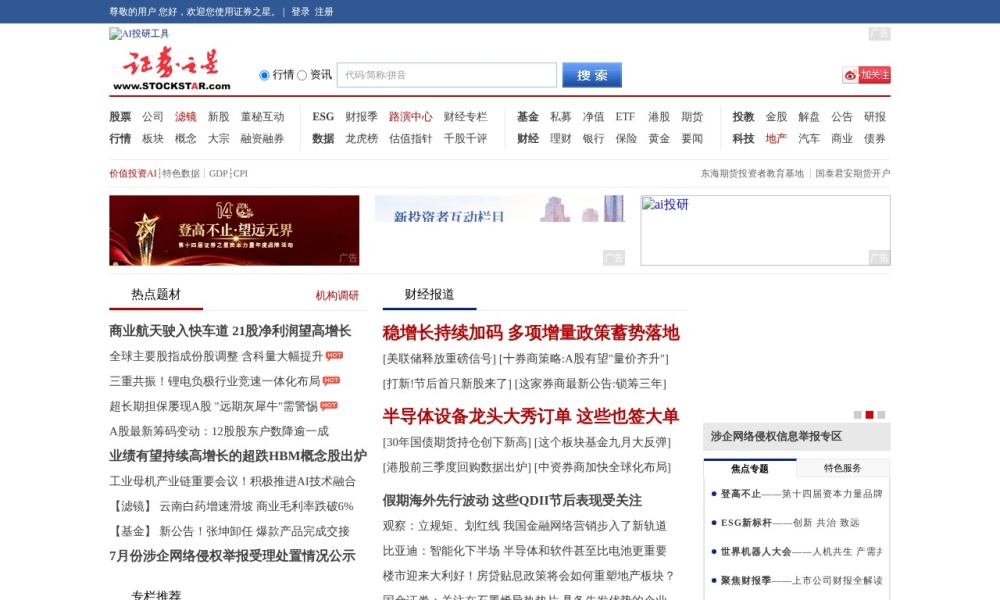Open 超长期担保屡现A股 article
Viewport: 1000px width, 600px height.
coord(213,406)
